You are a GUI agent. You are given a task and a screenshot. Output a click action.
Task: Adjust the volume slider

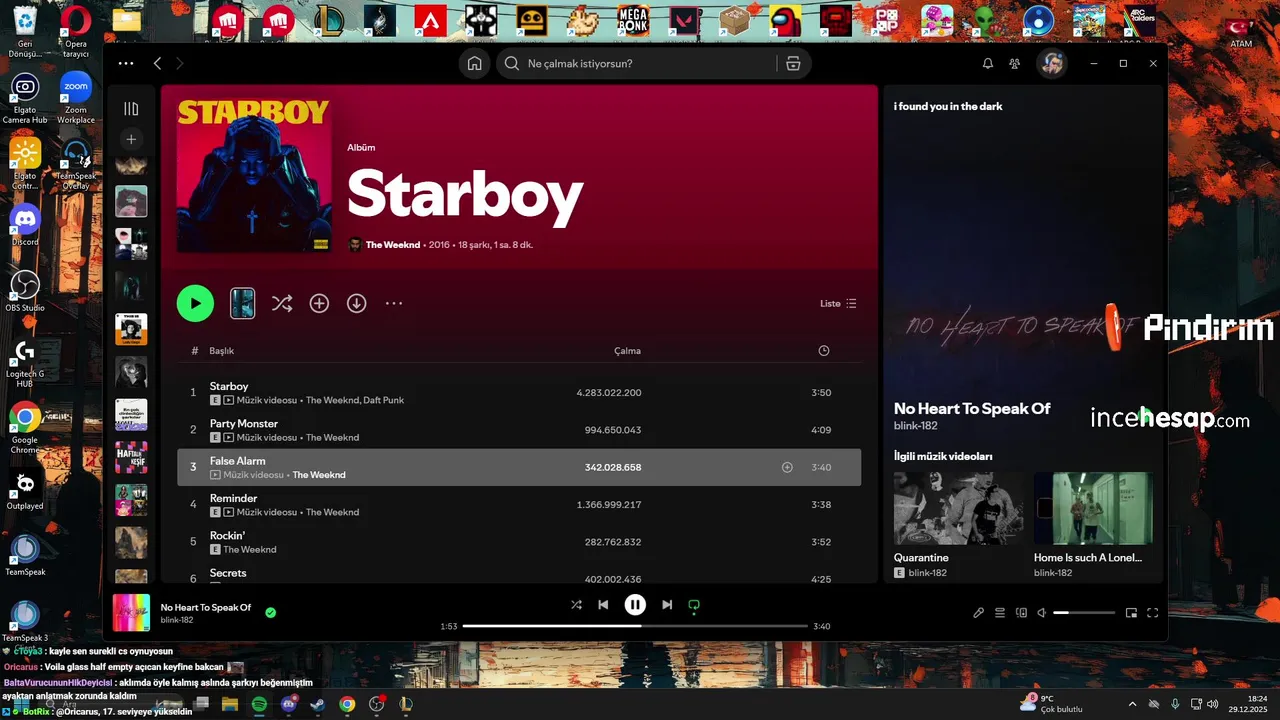click(x=1084, y=612)
